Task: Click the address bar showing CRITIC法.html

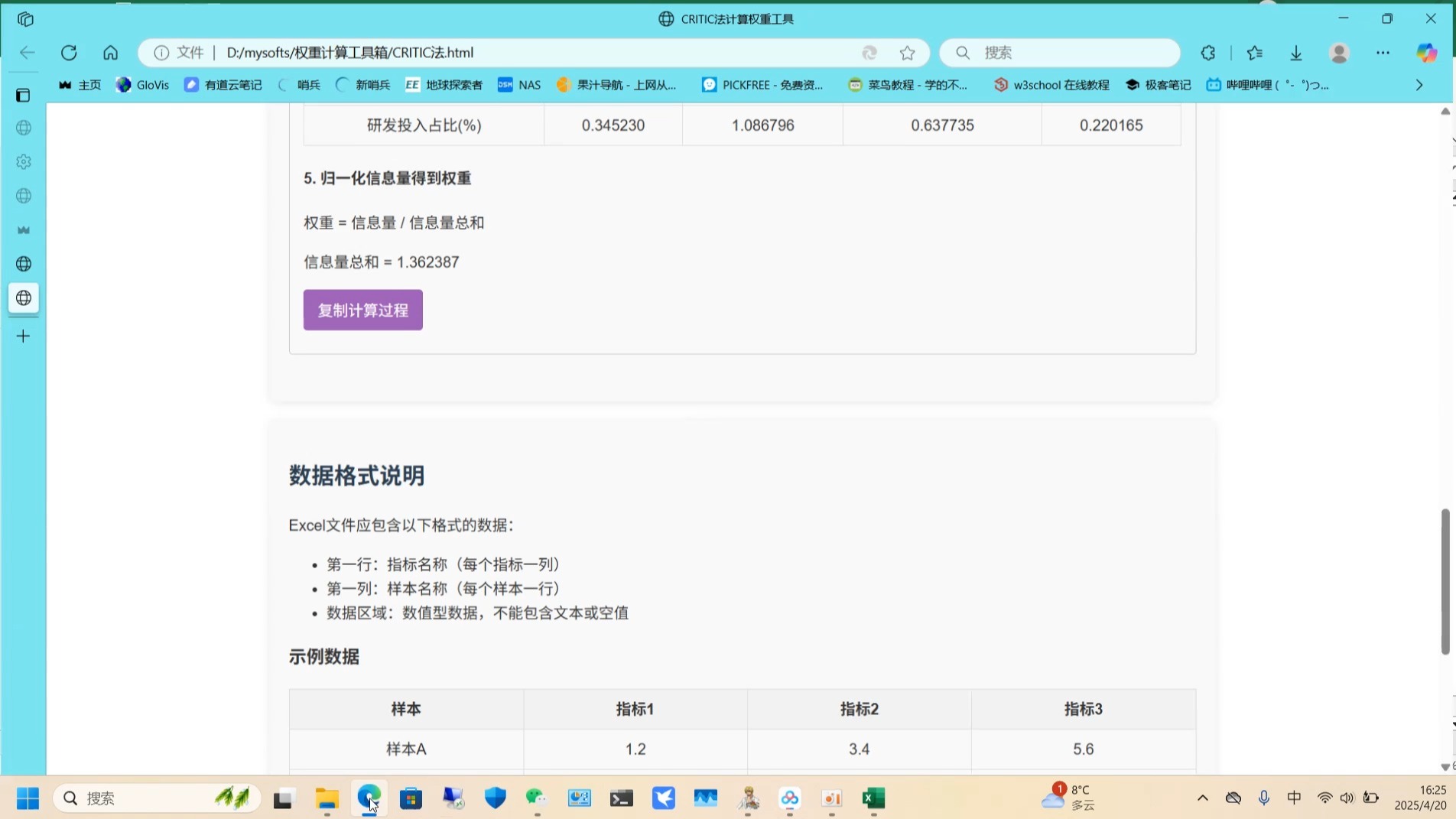Action: (535, 53)
